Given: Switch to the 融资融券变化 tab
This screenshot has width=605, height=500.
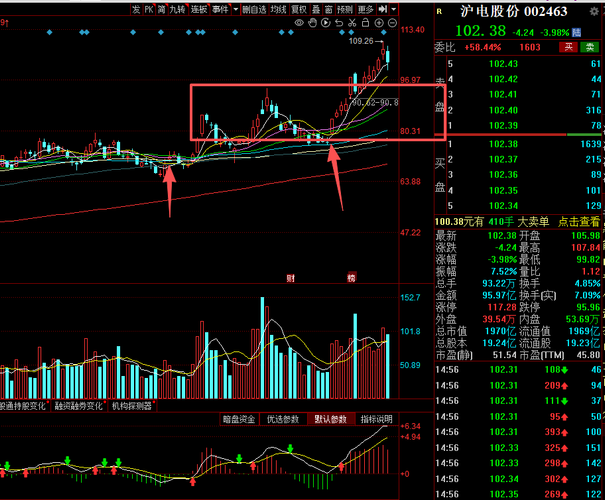Looking at the screenshot, I should pyautogui.click(x=79, y=406).
